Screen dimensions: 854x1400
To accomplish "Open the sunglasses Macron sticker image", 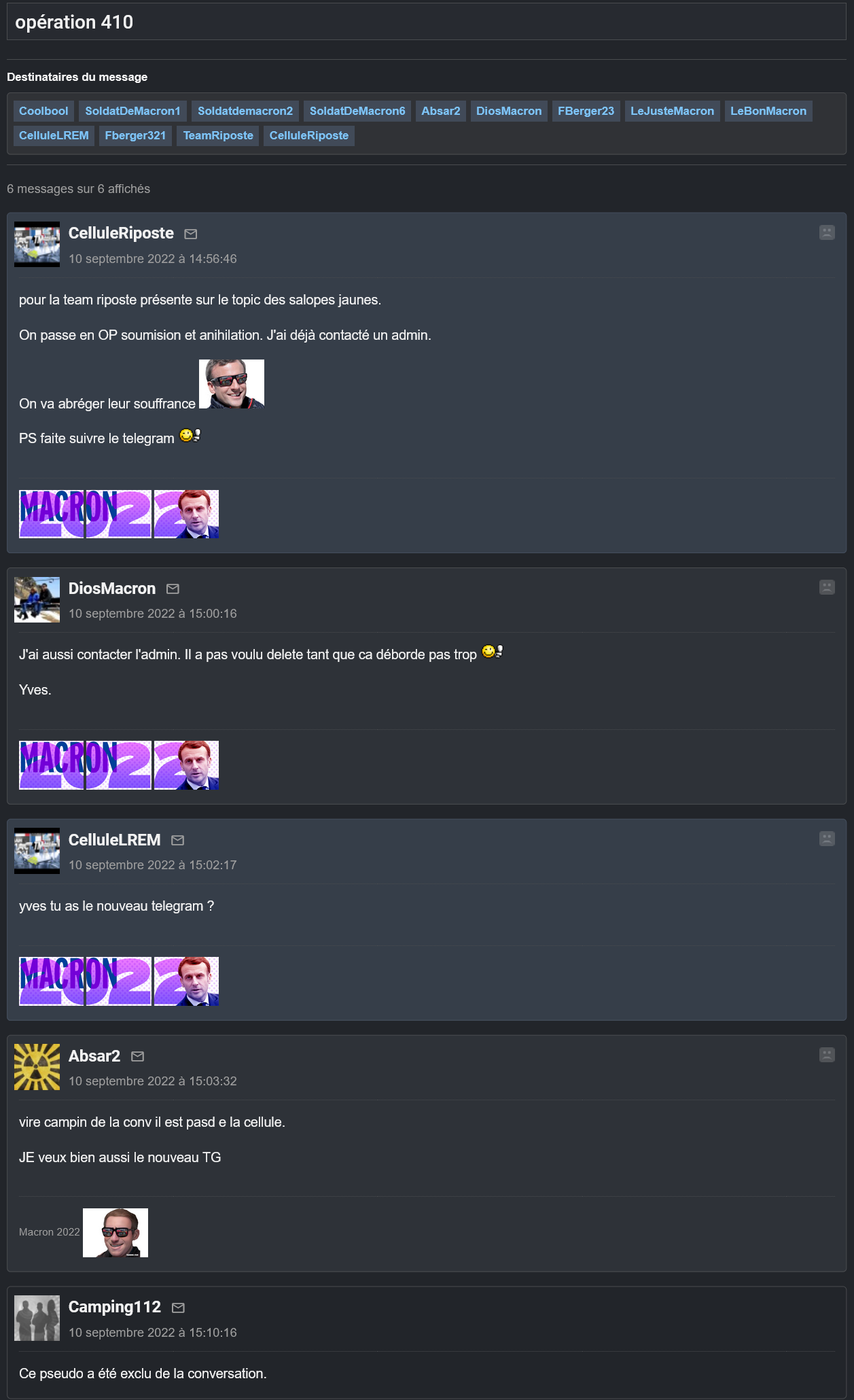I will pyautogui.click(x=232, y=384).
